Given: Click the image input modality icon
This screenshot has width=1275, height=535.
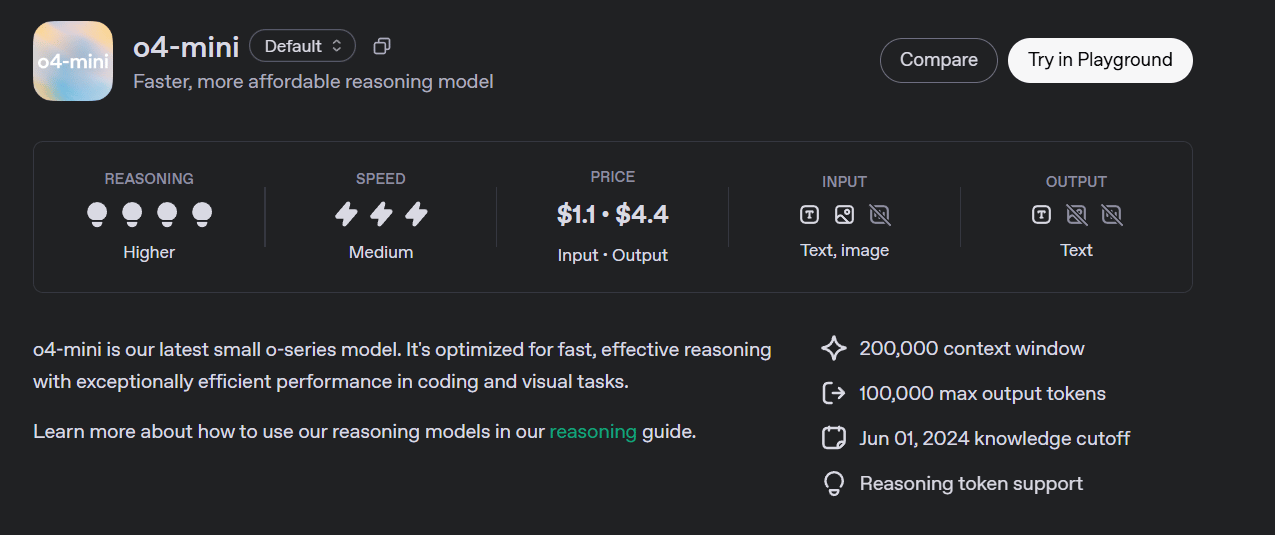Looking at the screenshot, I should 845,214.
